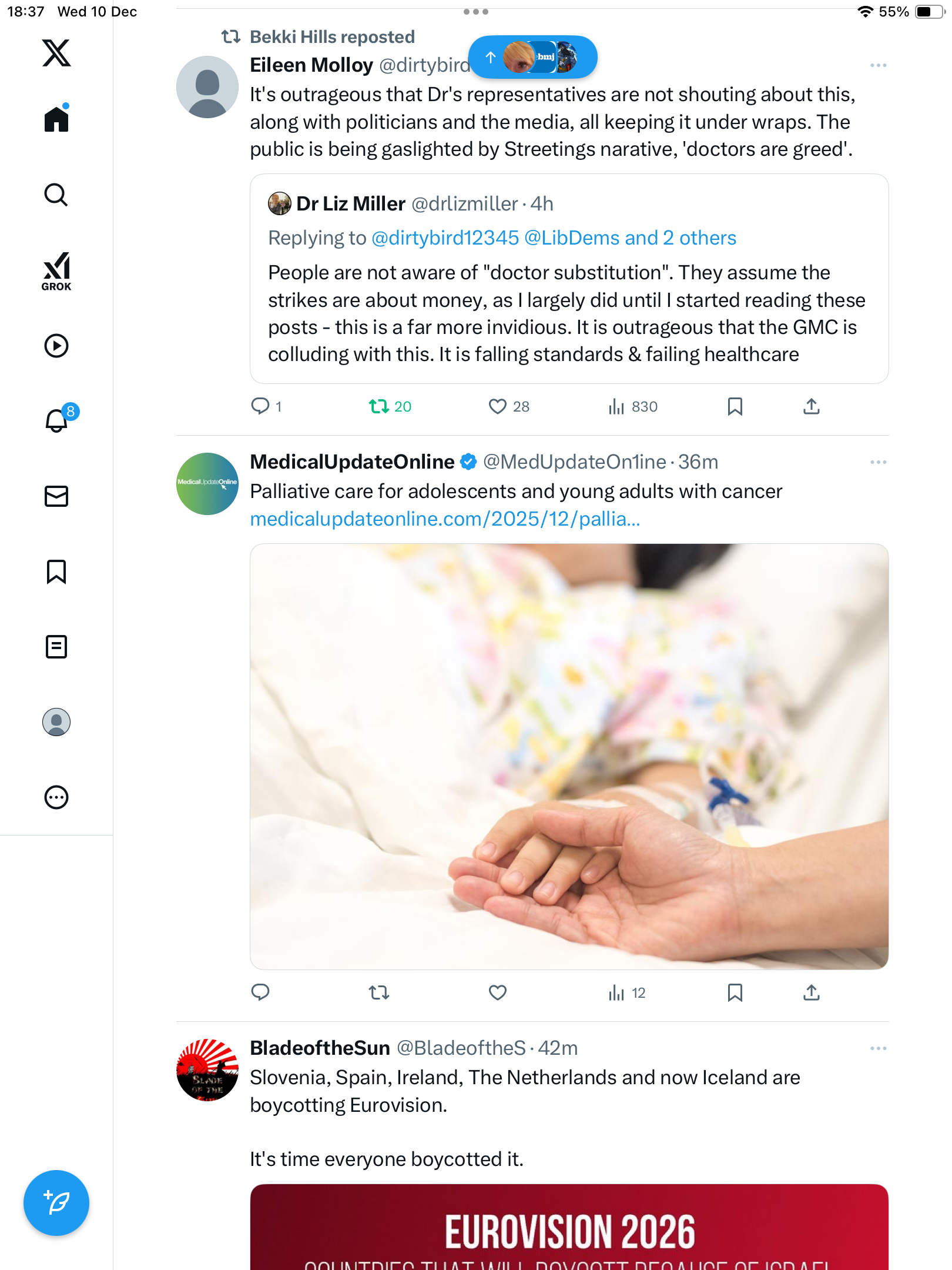This screenshot has height=1270, width=952.
Task: Tap the compose new post button
Action: pos(56,1203)
